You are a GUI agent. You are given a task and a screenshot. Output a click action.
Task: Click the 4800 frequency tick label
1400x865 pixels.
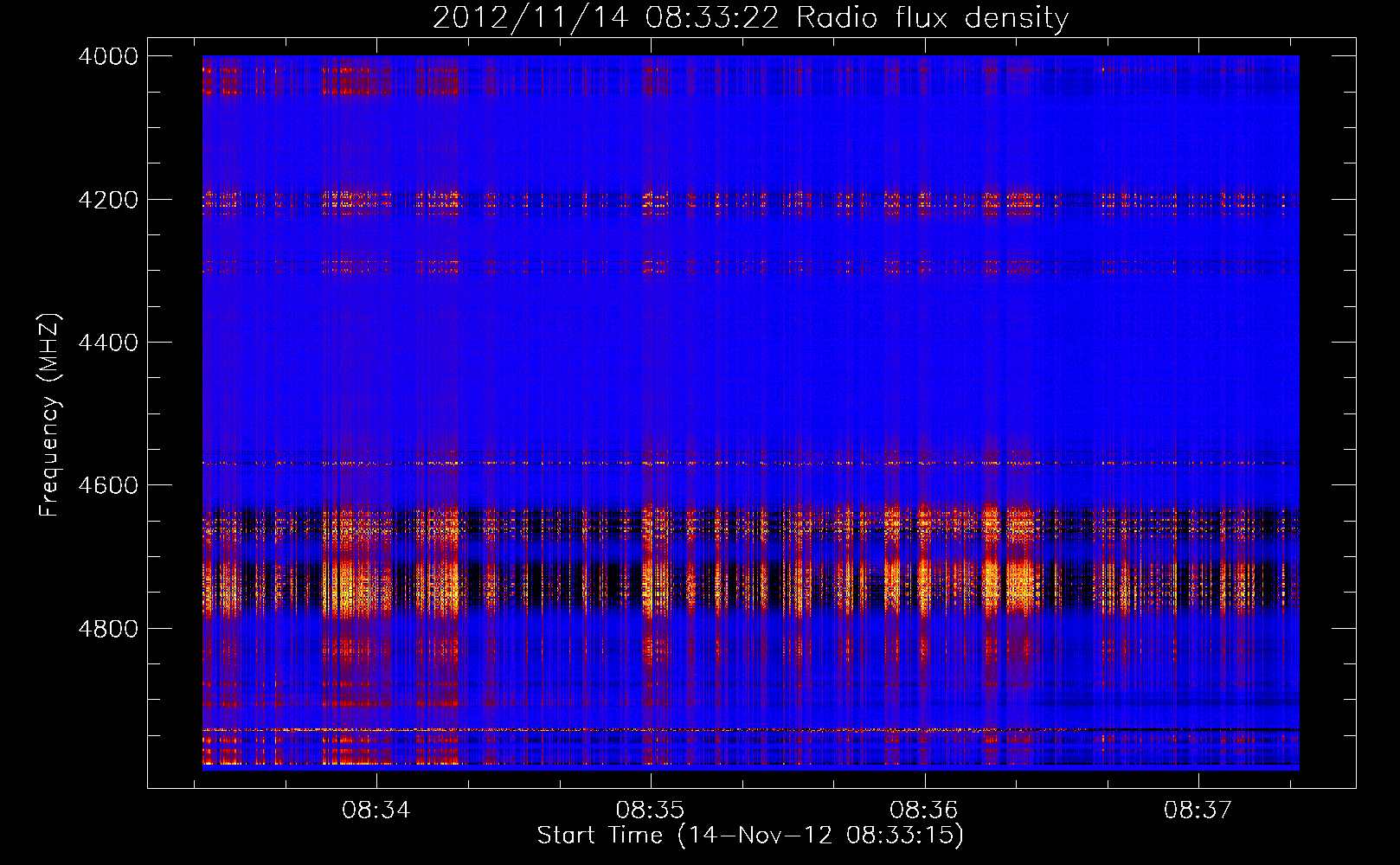(108, 629)
